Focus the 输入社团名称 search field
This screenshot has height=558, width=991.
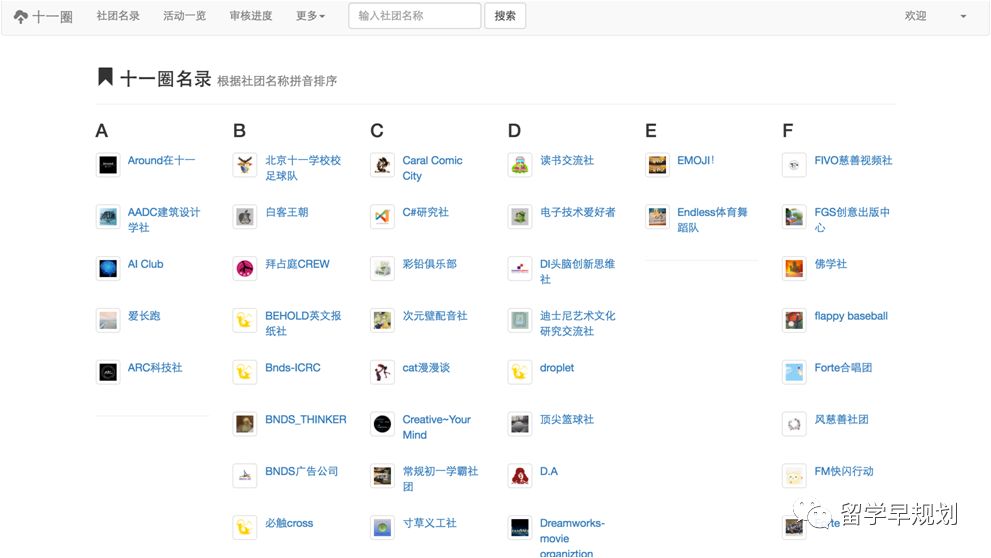415,16
